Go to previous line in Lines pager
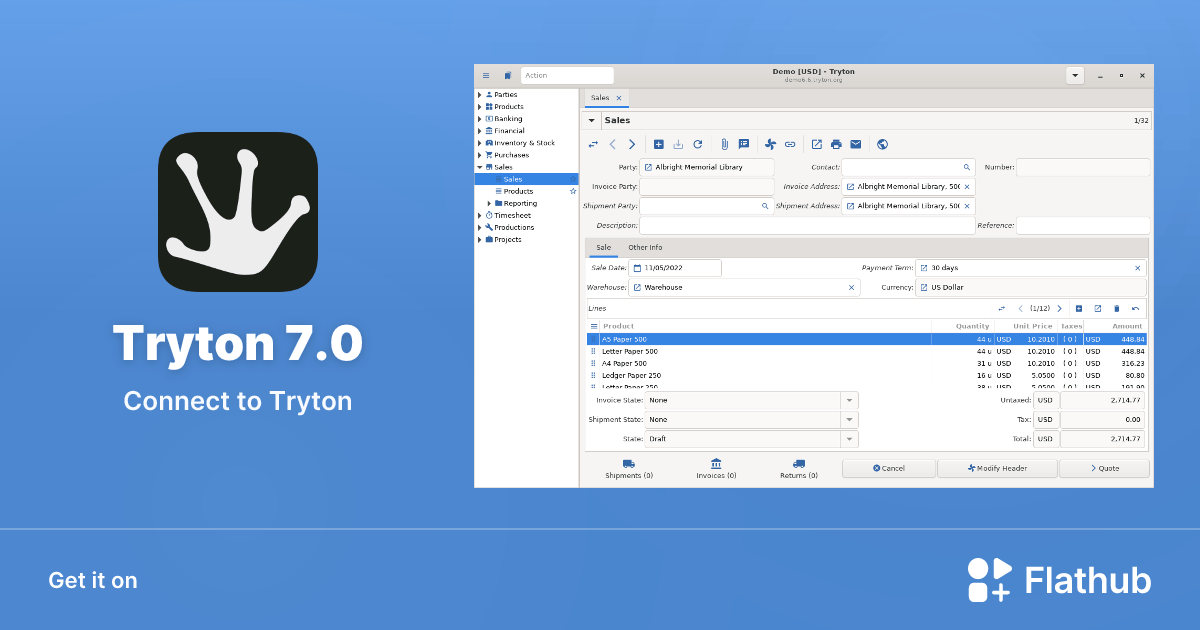The height and width of the screenshot is (630, 1200). point(1021,308)
